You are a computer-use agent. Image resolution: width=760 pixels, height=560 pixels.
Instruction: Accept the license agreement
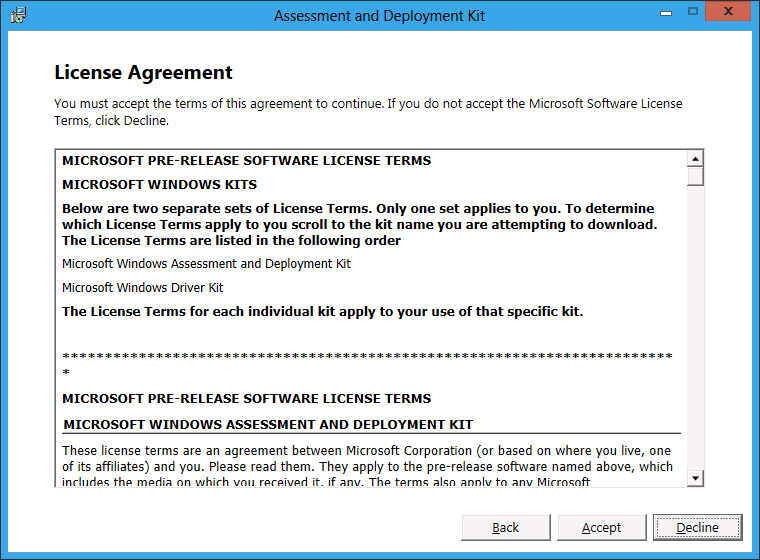(x=601, y=527)
